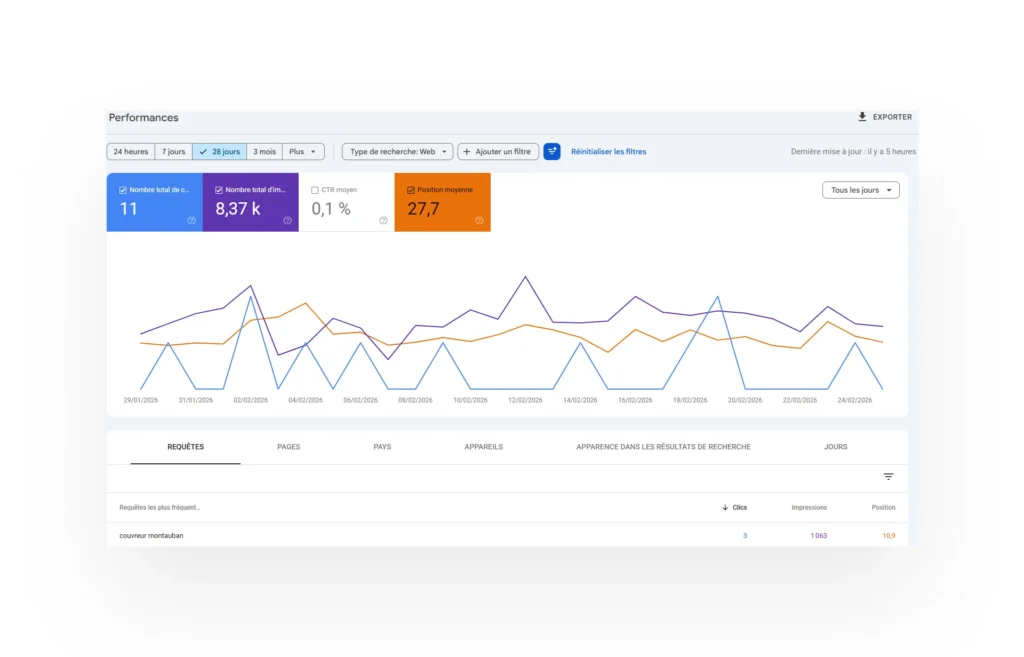Click the sort arrow next to Clics column
This screenshot has width=1024, height=657.
point(725,507)
